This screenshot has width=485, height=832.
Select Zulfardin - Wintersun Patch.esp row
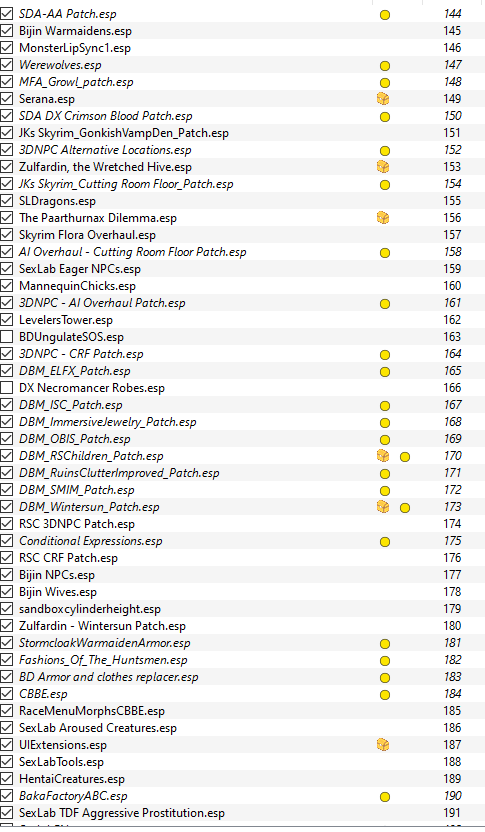click(242, 626)
